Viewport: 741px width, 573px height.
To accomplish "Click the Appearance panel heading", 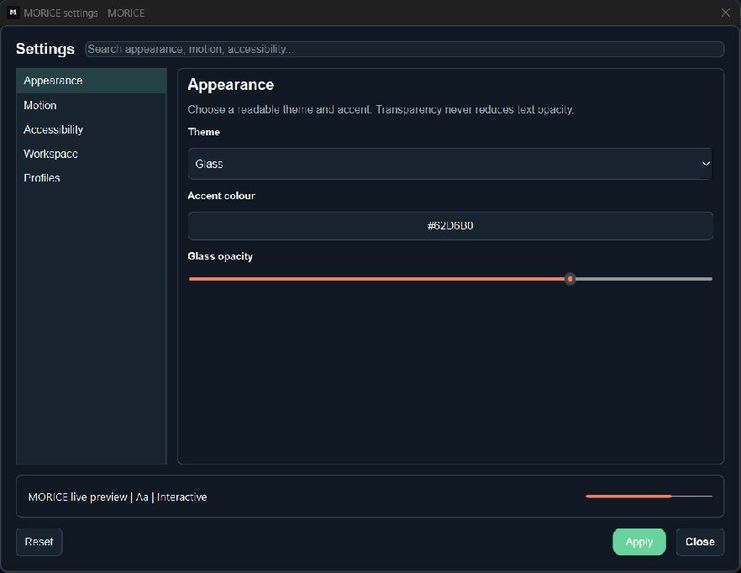I will [231, 85].
